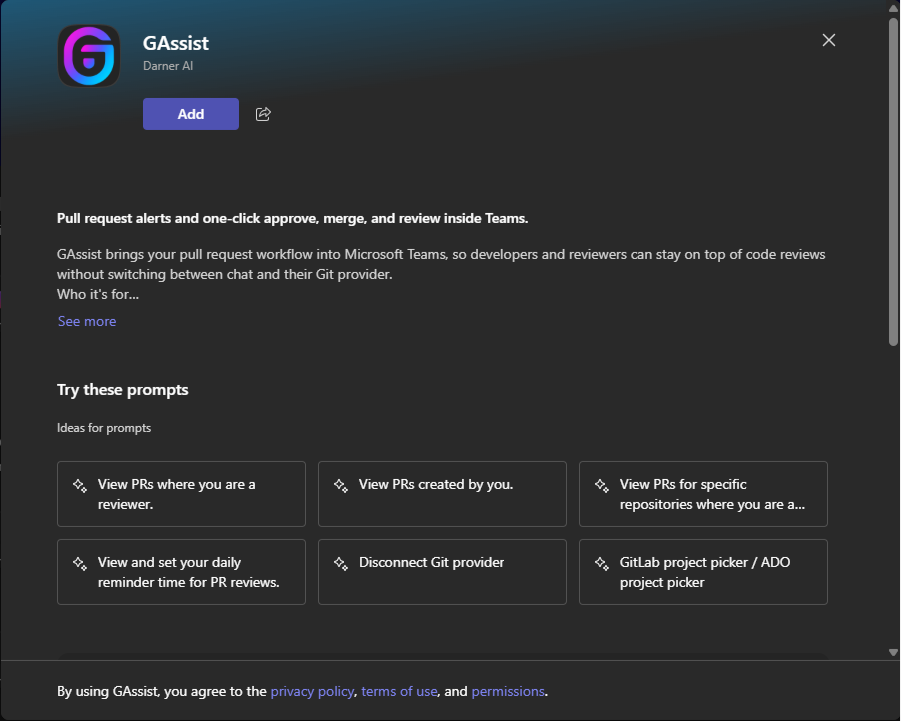Click sparkle icon on 'View PRs created by you' card
Viewport: 901px width, 721px height.
[x=341, y=485]
